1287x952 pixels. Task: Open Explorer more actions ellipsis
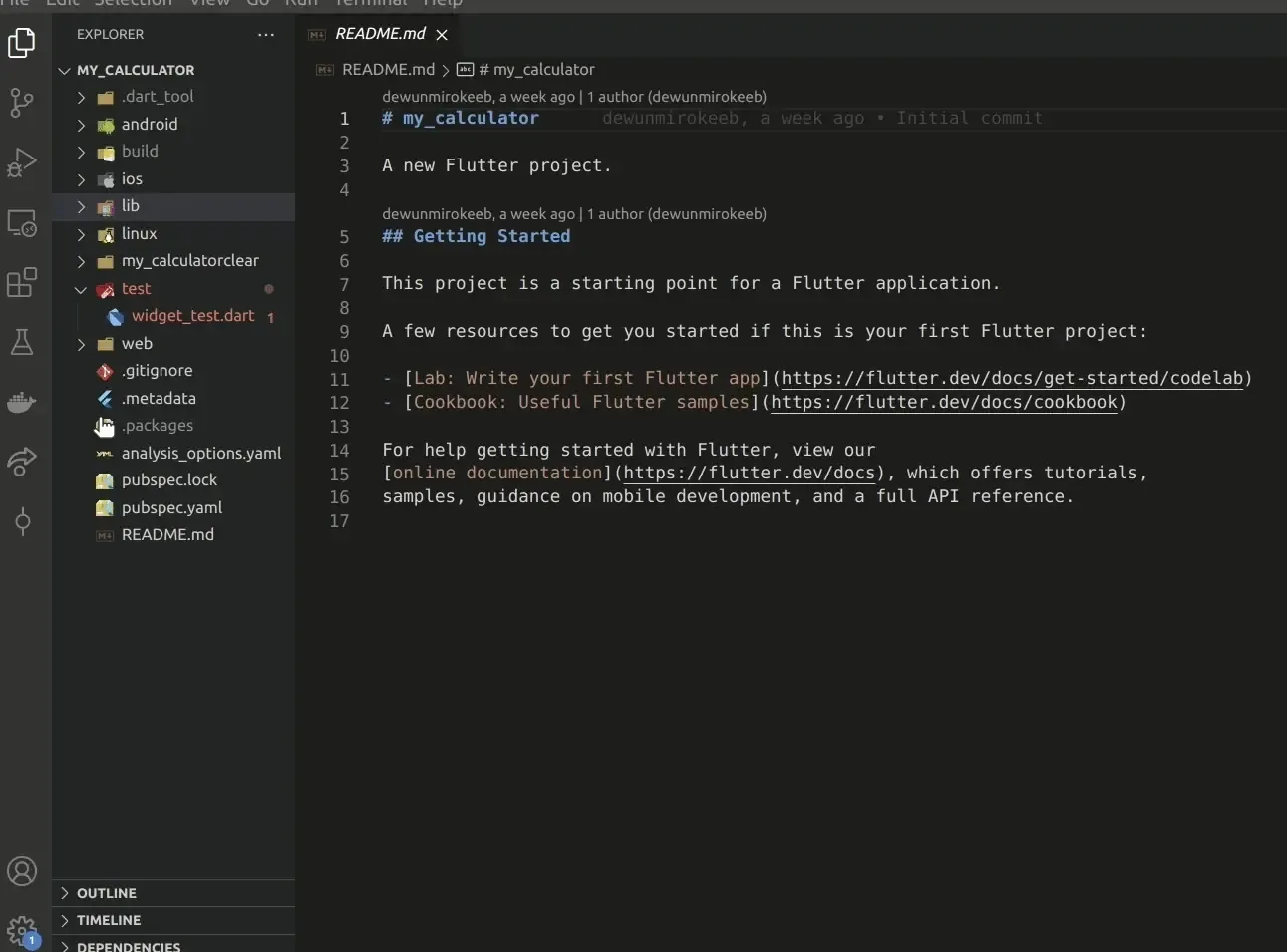coord(265,35)
